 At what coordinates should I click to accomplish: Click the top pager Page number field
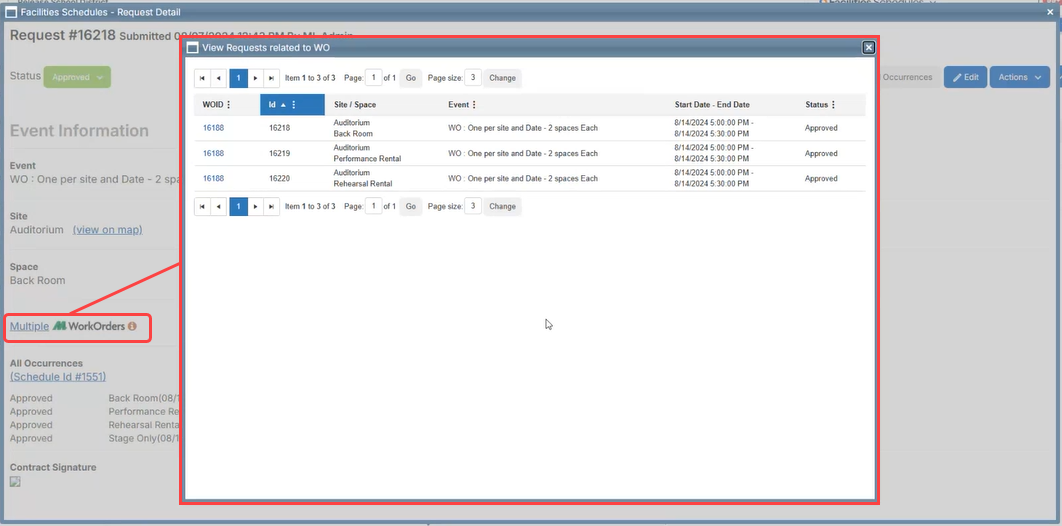click(373, 78)
